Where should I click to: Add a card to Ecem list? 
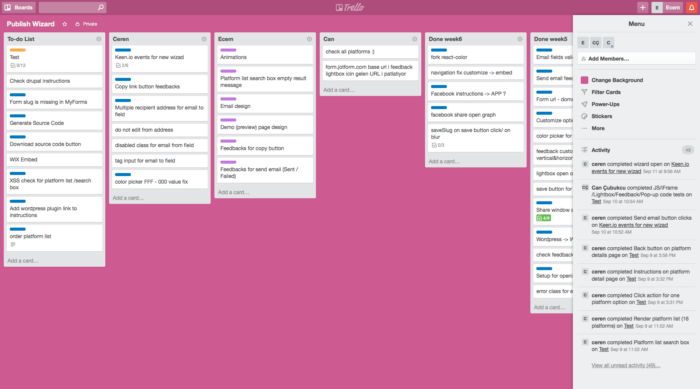tap(233, 192)
